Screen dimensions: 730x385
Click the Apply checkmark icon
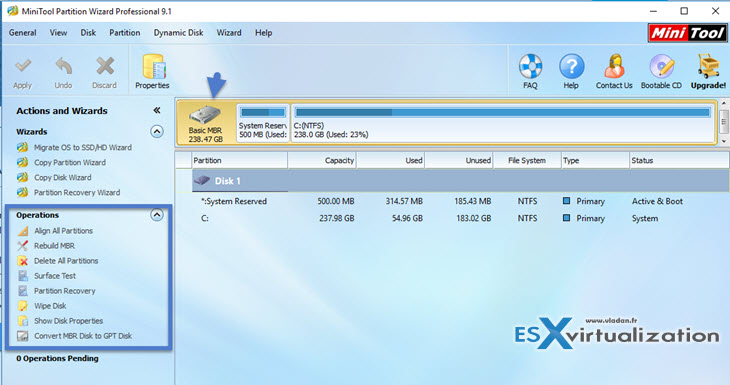[23, 66]
